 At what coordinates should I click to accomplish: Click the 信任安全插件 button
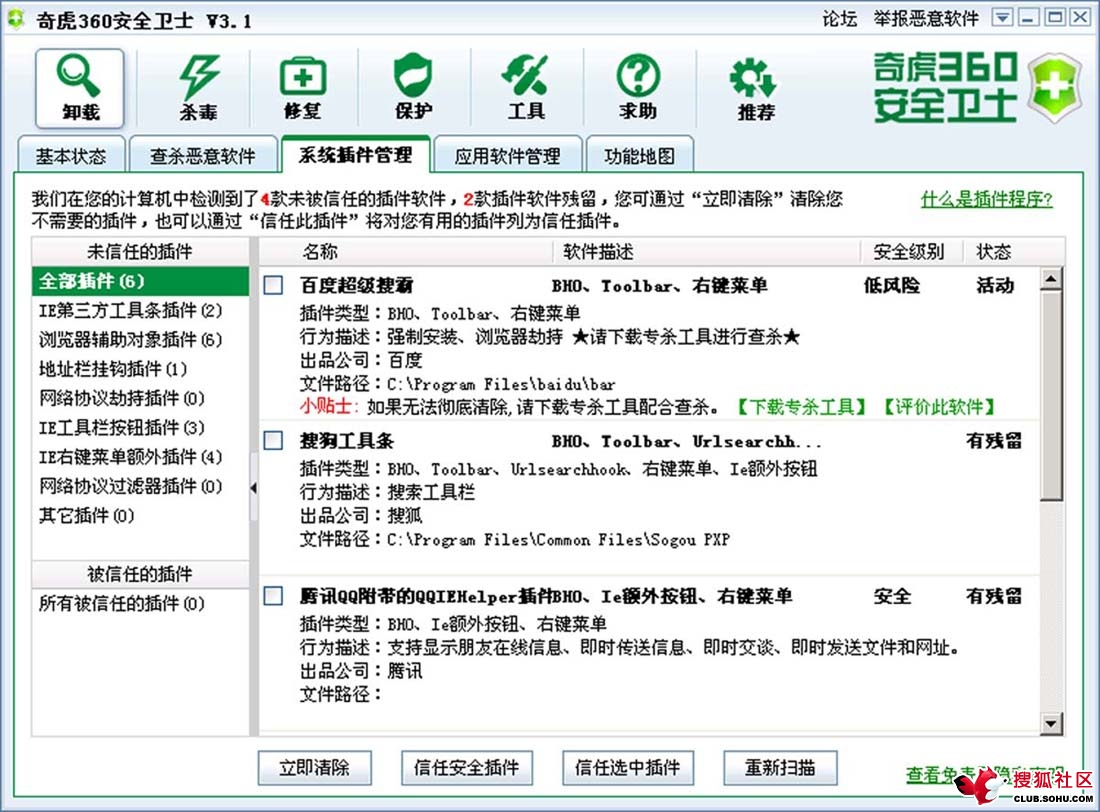tap(467, 768)
